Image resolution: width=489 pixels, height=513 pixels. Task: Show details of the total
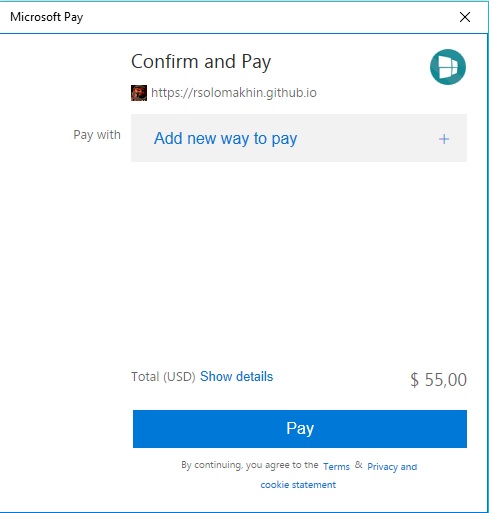click(x=236, y=377)
